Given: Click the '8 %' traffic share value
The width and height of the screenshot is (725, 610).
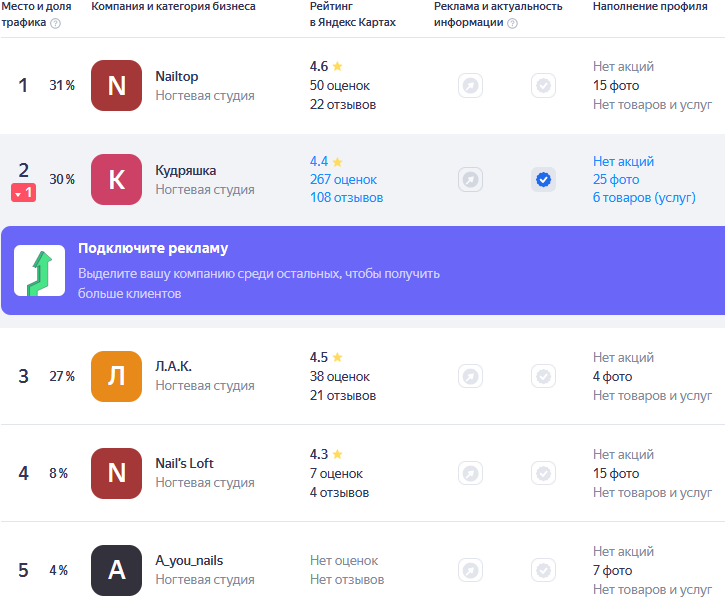Looking at the screenshot, I should pyautogui.click(x=59, y=474).
